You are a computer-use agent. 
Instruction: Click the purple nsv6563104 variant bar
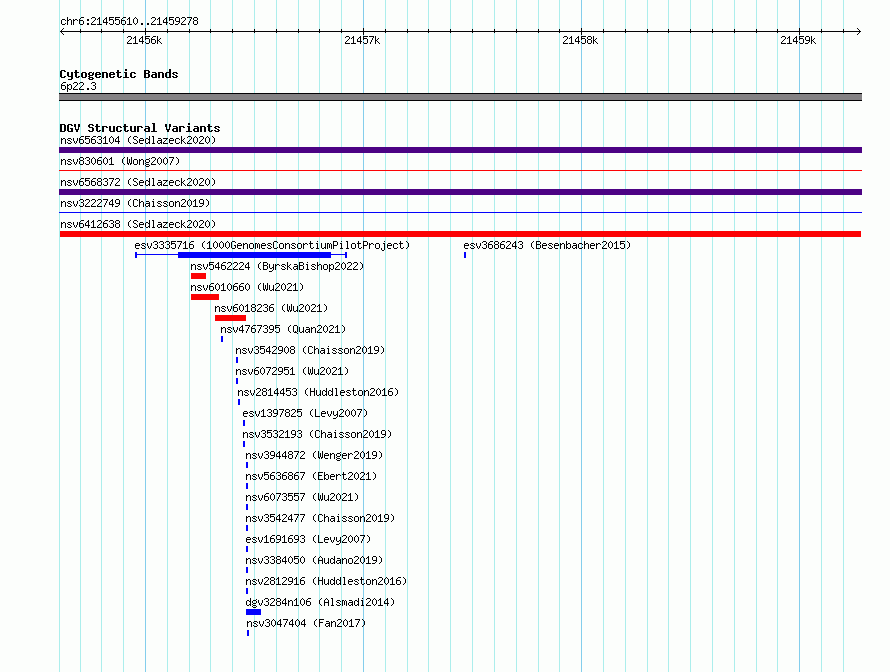point(460,150)
